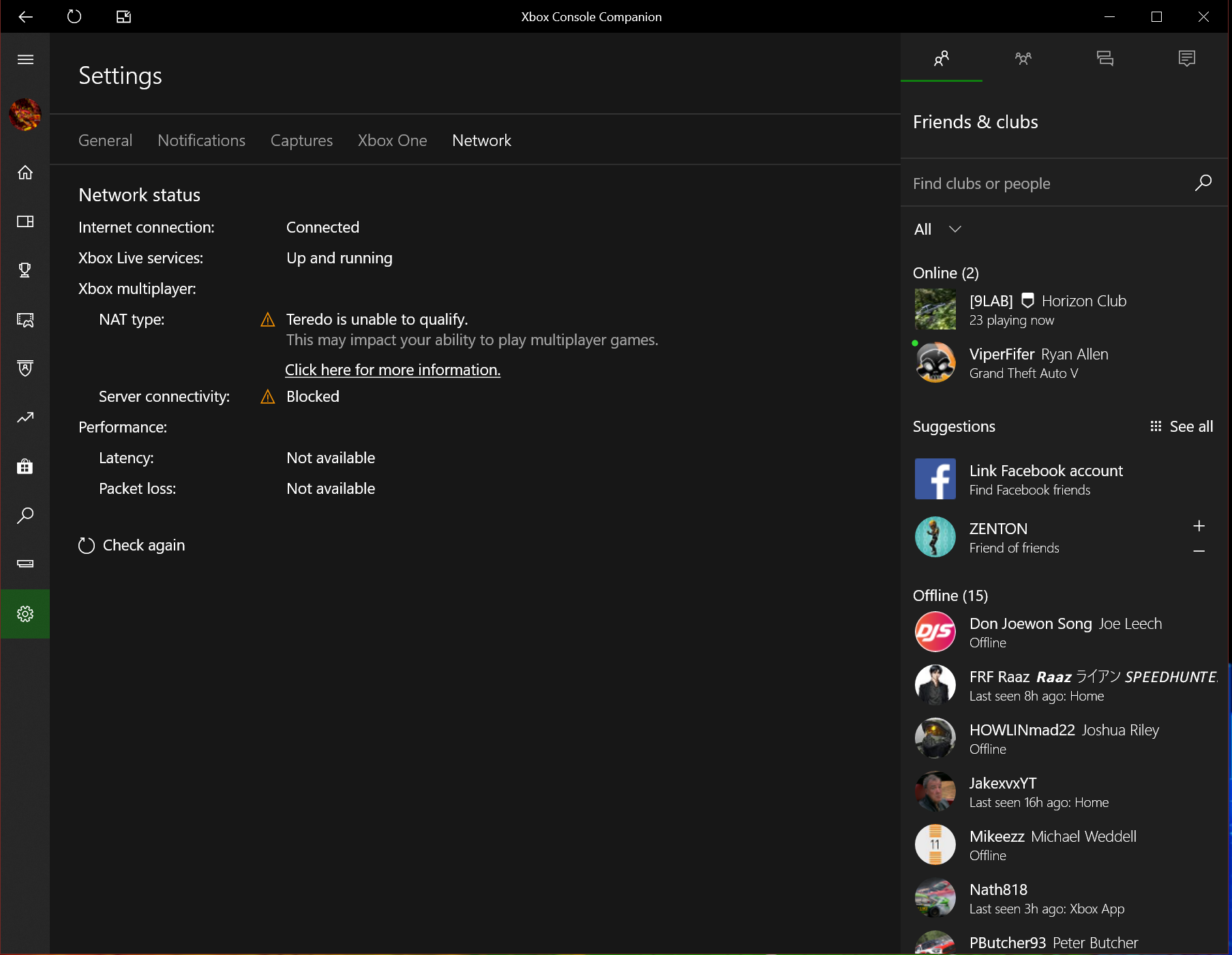Open ViperFifer Ryan Allen's profile
This screenshot has width=1232, height=955.
[x=1064, y=363]
